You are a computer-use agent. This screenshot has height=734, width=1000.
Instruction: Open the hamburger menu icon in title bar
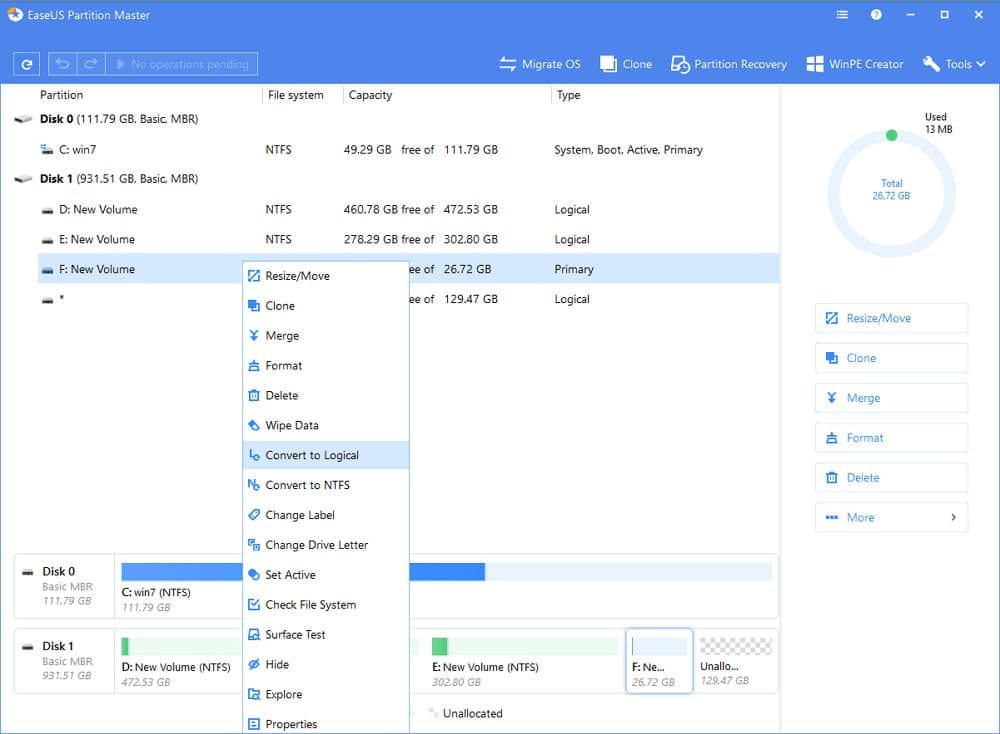pyautogui.click(x=843, y=15)
